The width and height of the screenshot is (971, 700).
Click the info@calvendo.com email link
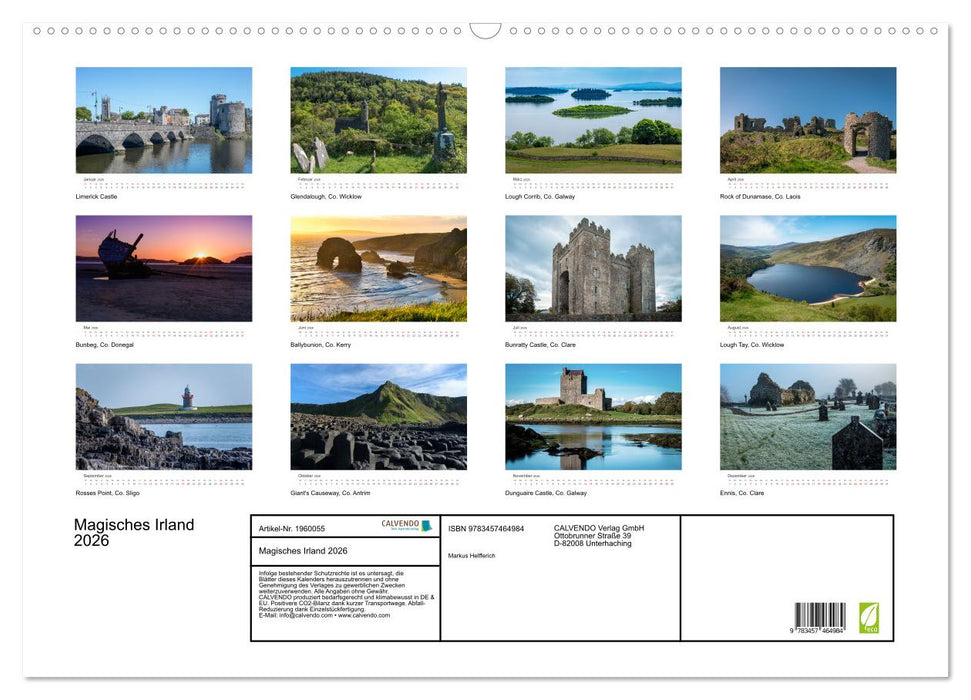(x=301, y=616)
